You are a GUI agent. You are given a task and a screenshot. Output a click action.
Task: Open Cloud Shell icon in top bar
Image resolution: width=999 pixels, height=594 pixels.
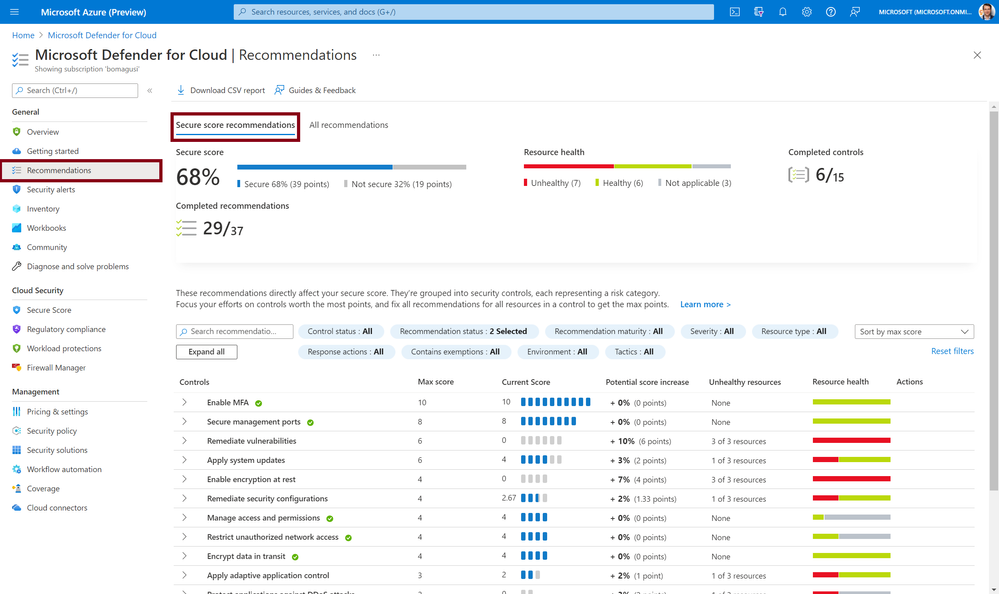click(x=735, y=11)
